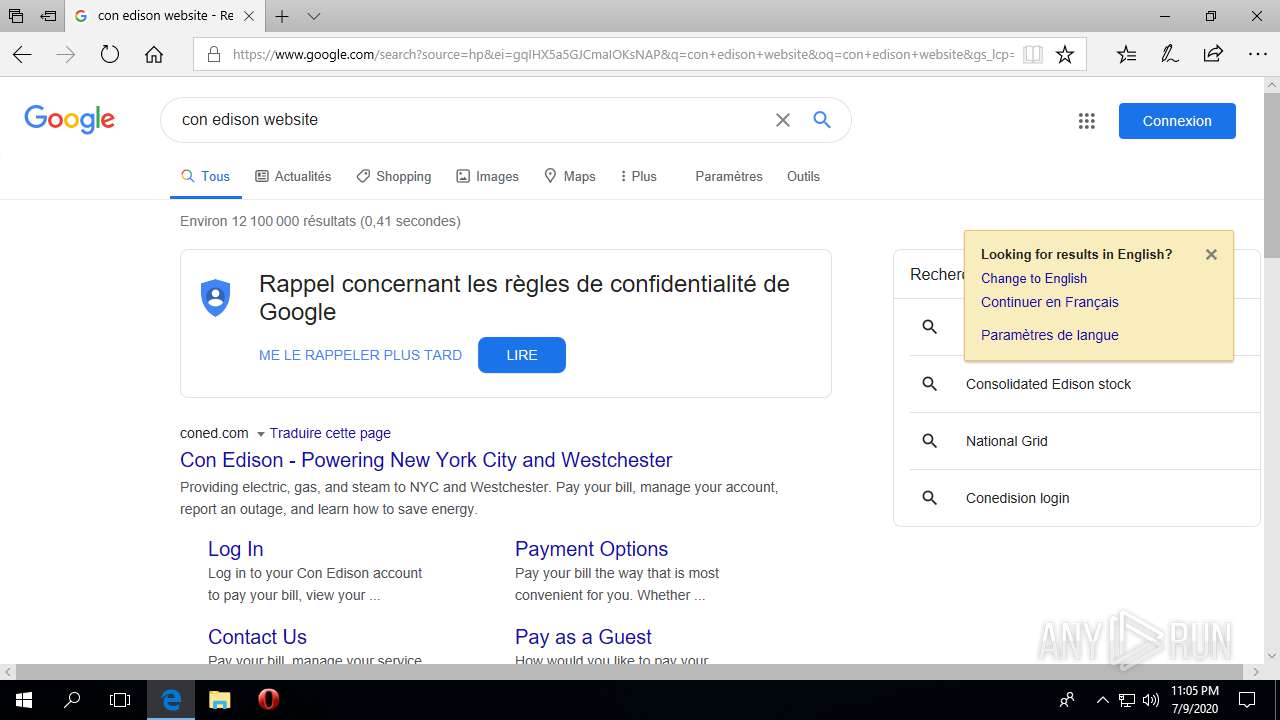Go back to the previous page
This screenshot has height=720, width=1280.
pos(22,55)
